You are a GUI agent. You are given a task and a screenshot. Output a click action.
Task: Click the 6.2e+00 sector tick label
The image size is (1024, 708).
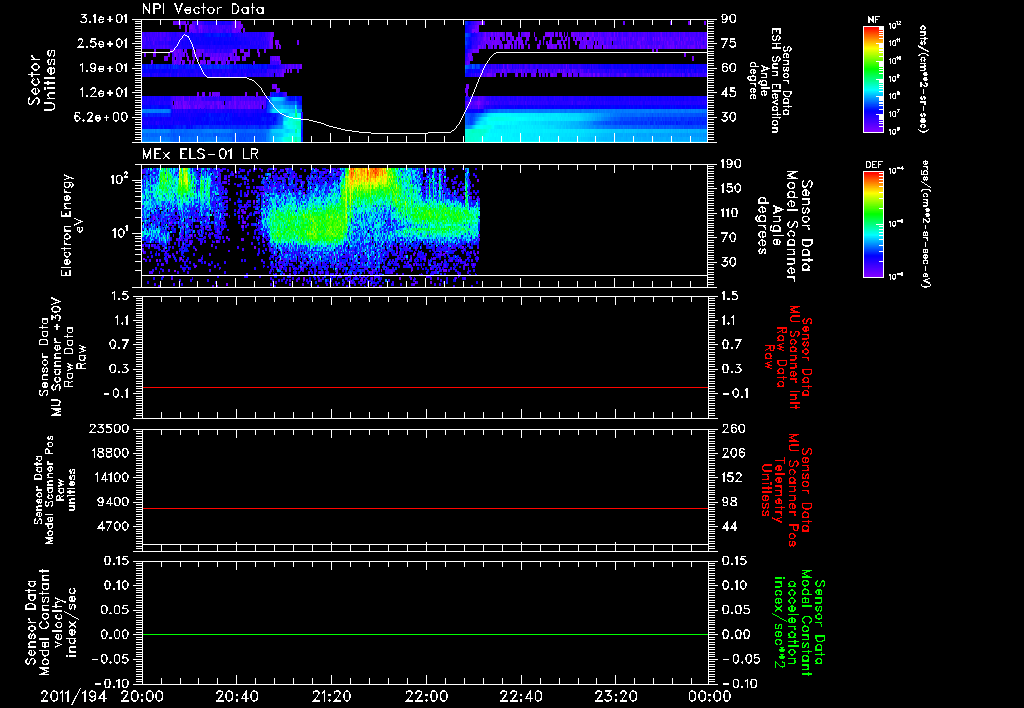[x=104, y=117]
